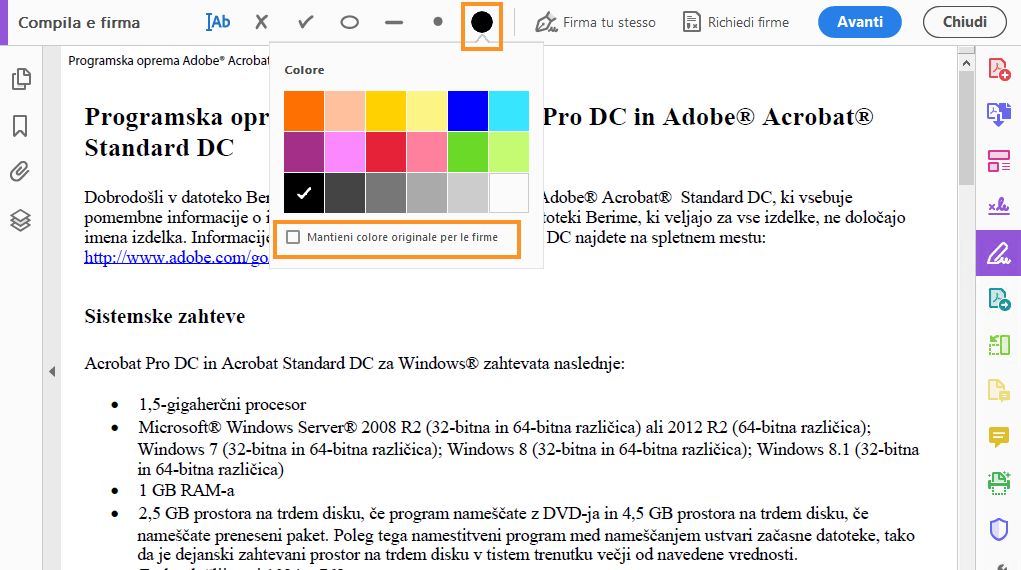This screenshot has width=1021, height=570.
Task: Pick the lime green swatch
Action: [x=509, y=152]
